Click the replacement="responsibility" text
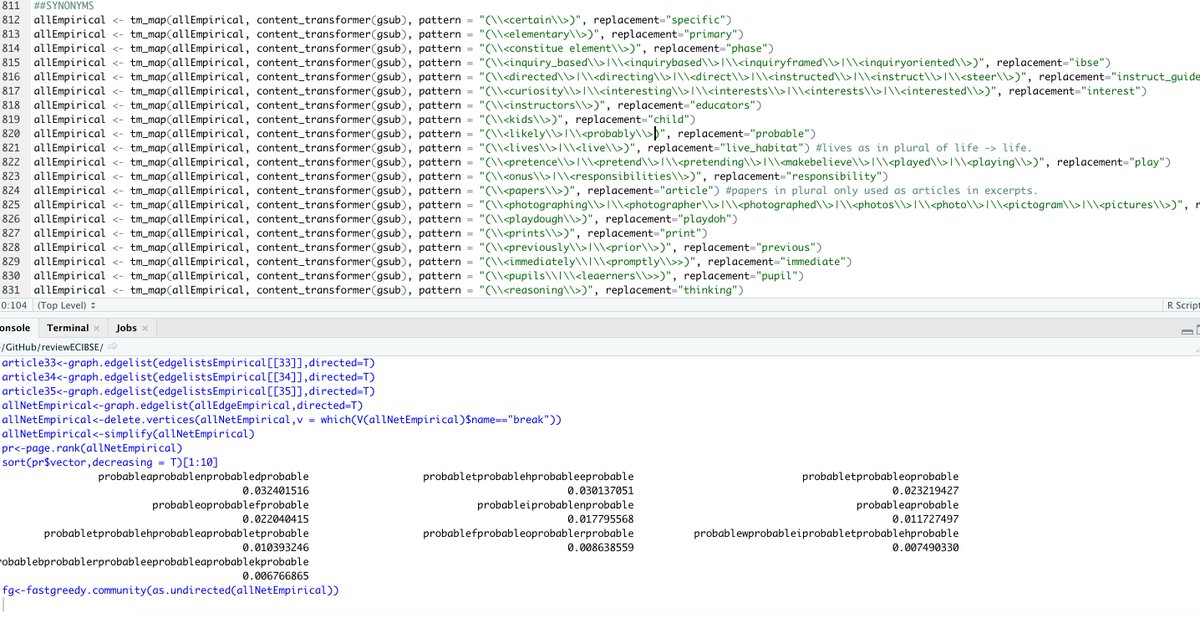The height and width of the screenshot is (618, 1200). click(x=797, y=176)
